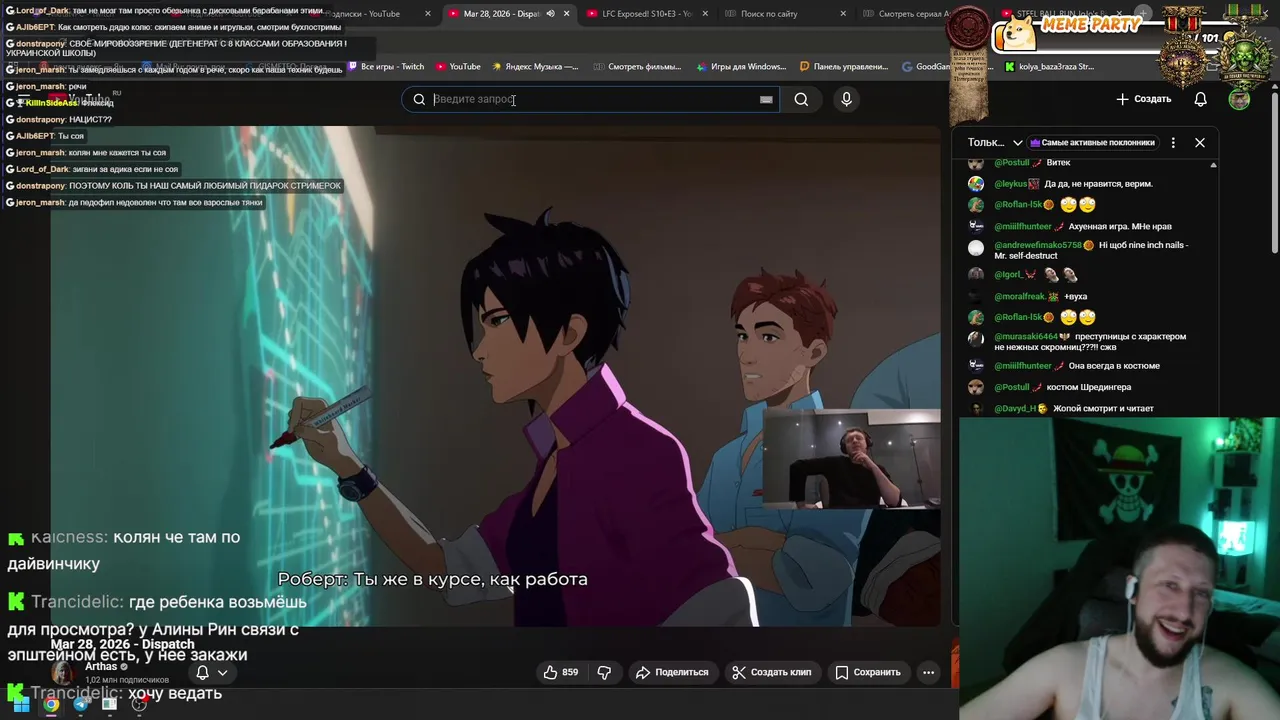Open the Arthas channel avatar
Screen dimensions: 1280x720
pos(62,673)
